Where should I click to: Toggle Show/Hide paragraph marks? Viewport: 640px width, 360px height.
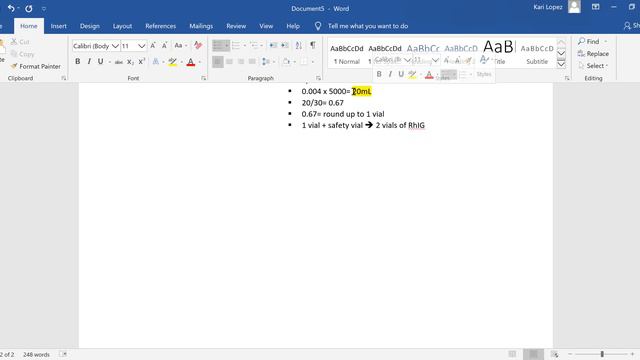(x=313, y=45)
